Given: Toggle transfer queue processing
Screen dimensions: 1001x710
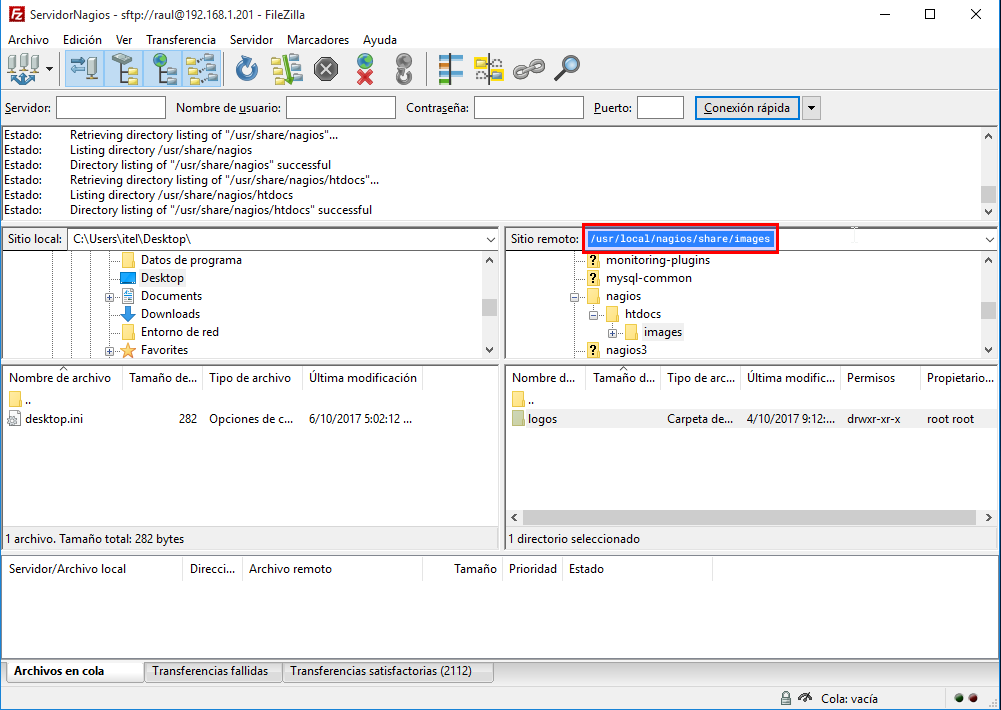Looking at the screenshot, I should coord(287,68).
